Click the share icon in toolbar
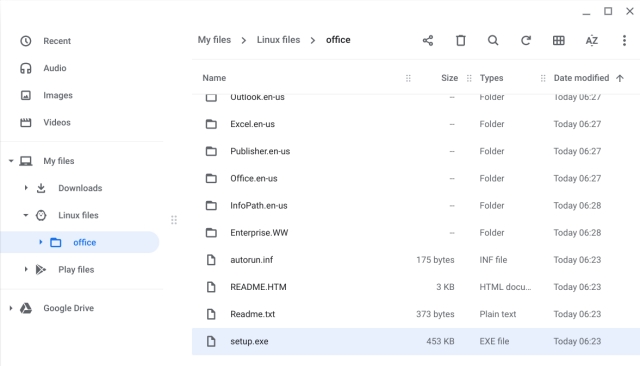Screen dimensions: 640x366 [428, 40]
